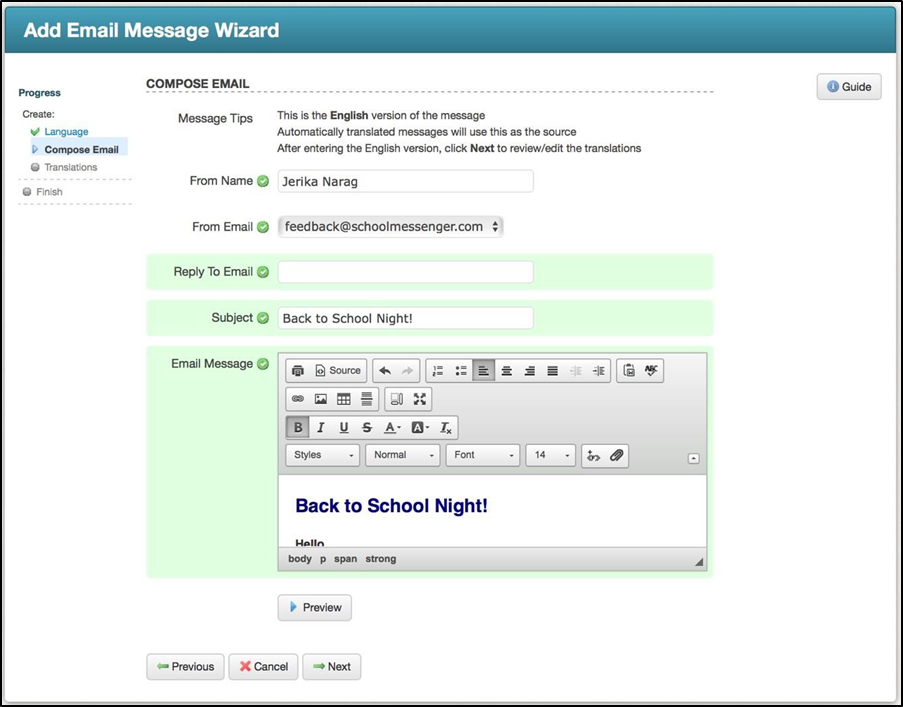This screenshot has width=903, height=707.
Task: Open the From Email address dropdown
Action: pyautogui.click(x=390, y=227)
